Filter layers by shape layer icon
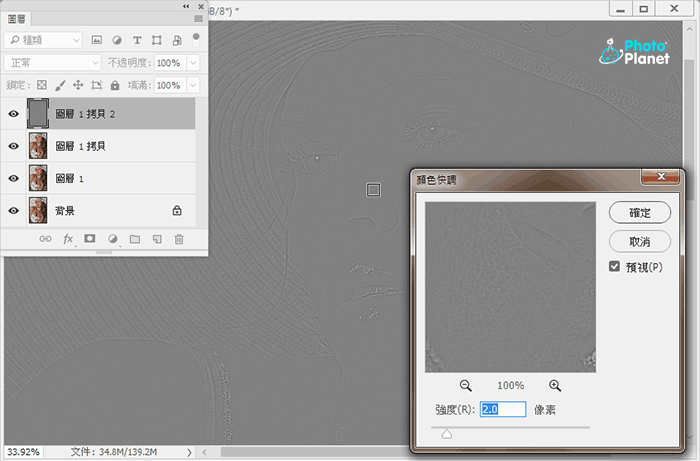Screen dimensions: 700x461 coord(157,40)
